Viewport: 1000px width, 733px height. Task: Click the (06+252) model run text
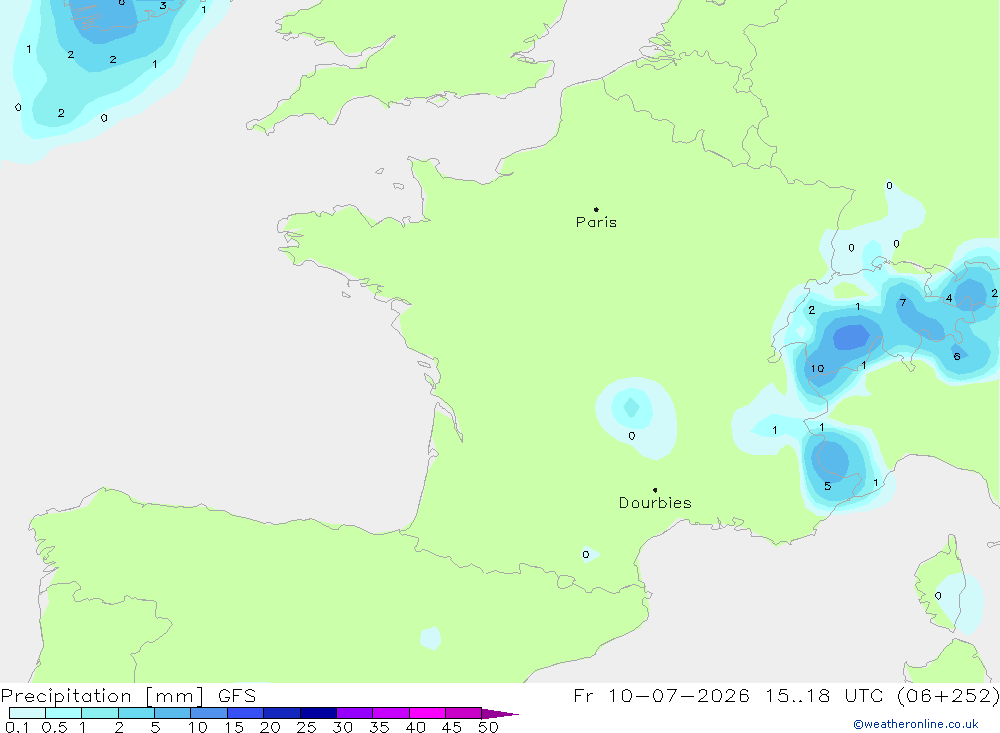[948, 695]
